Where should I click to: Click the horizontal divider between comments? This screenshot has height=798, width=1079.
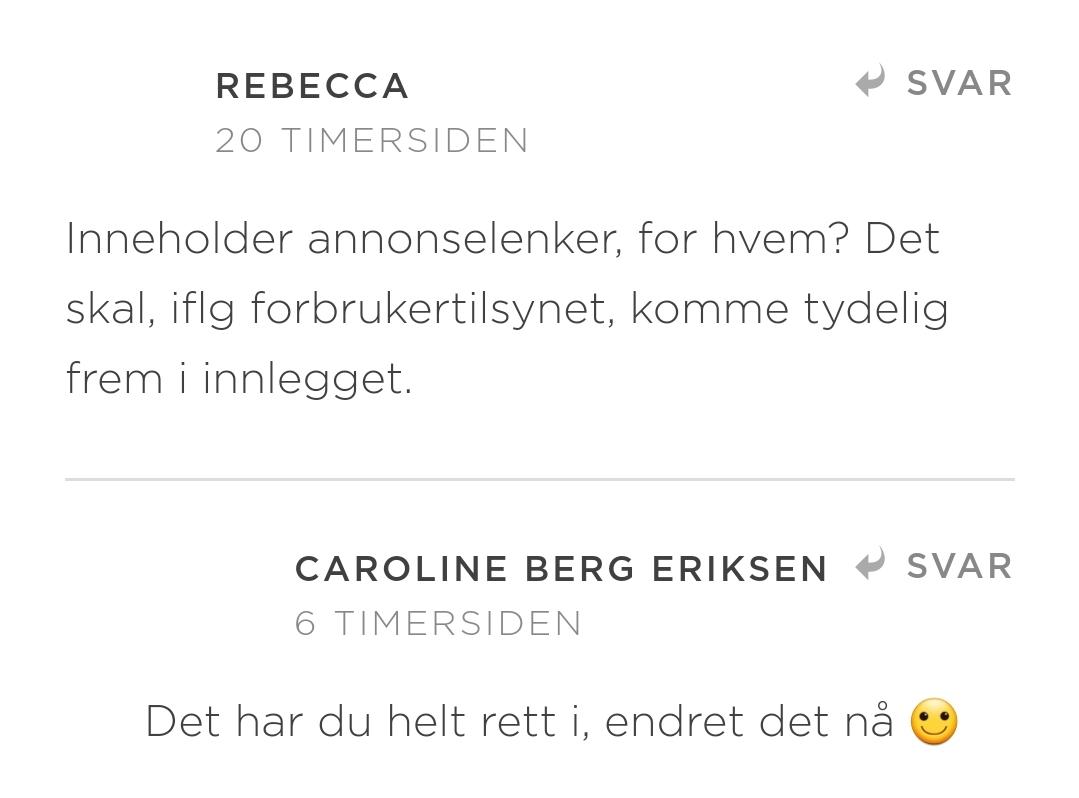(540, 479)
